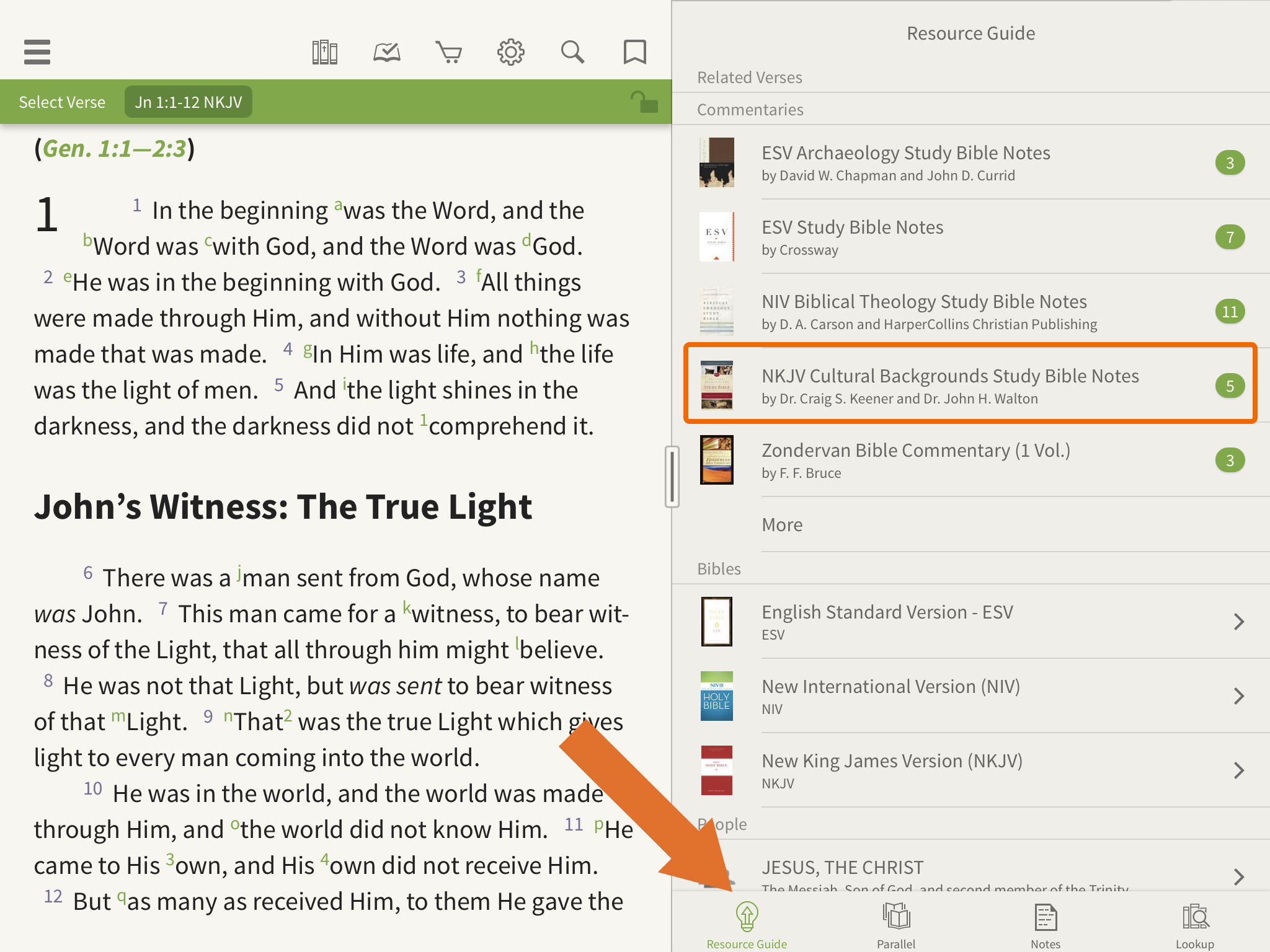The image size is (1270, 952).
Task: Open Gen. 1:1—2:3 cross reference link
Action: [114, 149]
